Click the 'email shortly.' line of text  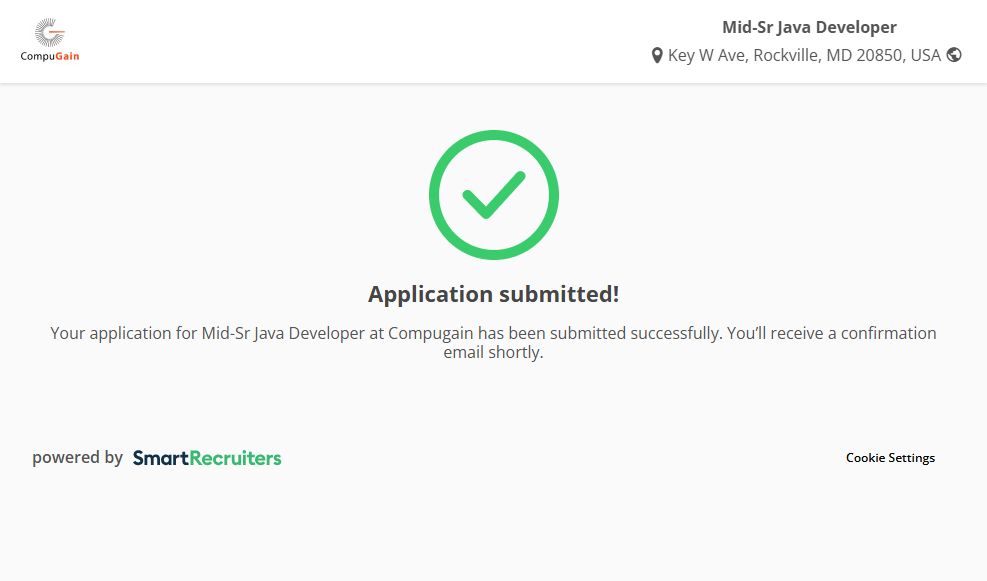point(494,353)
